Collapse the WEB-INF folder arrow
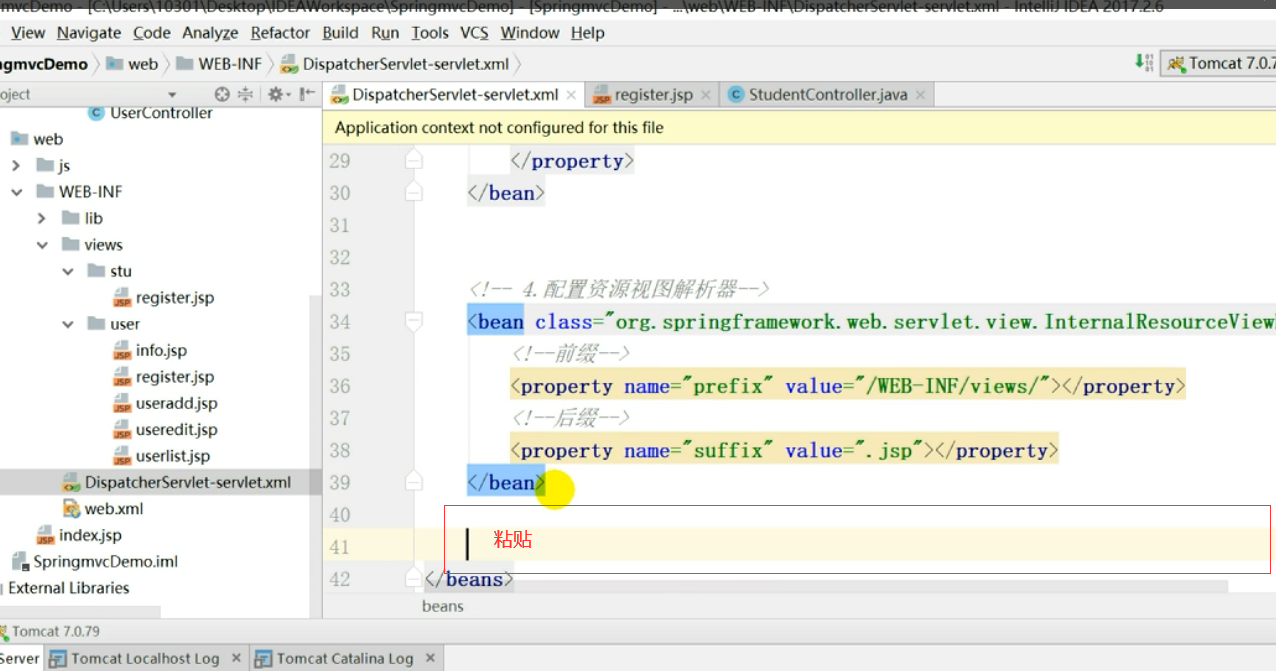This screenshot has width=1276, height=671. 16,192
